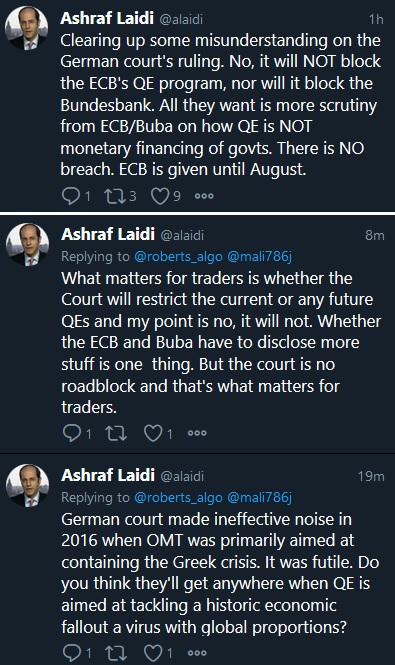Reply to the 19m OMT tweet
Viewport: 395px width, 665px height.
[x=71, y=653]
